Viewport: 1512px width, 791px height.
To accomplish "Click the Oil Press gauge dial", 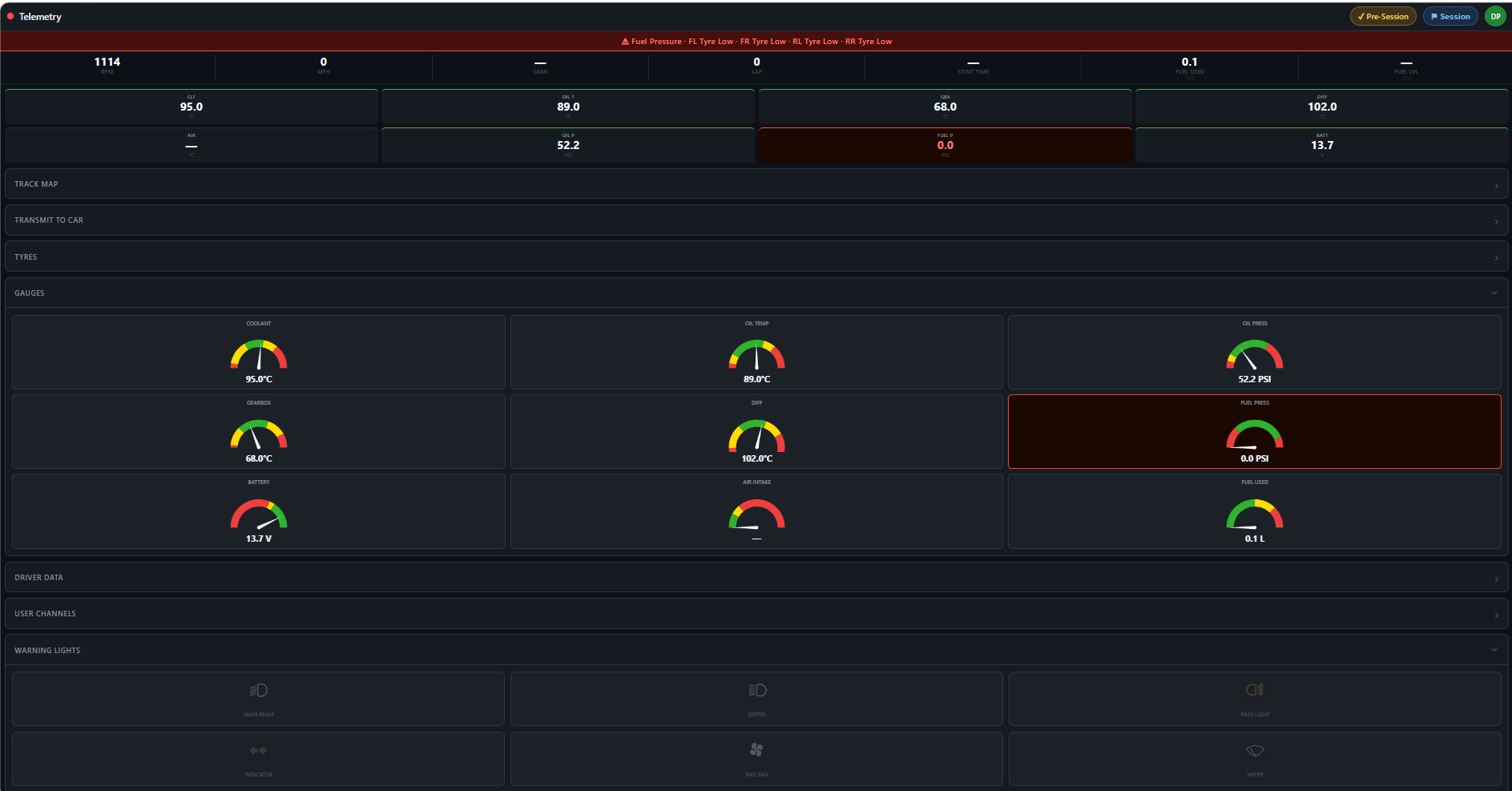I will point(1255,354).
